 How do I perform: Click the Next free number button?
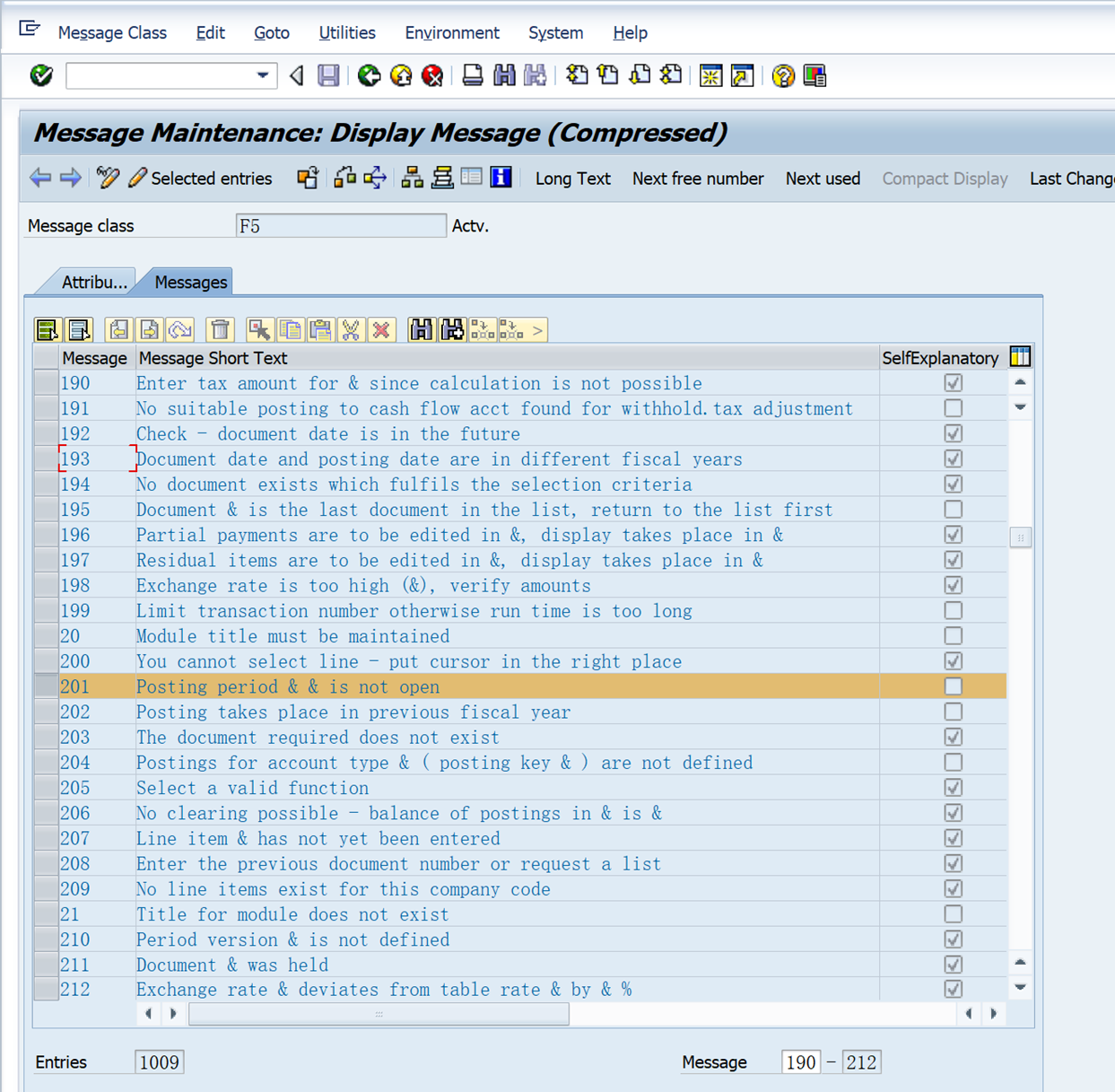click(698, 179)
